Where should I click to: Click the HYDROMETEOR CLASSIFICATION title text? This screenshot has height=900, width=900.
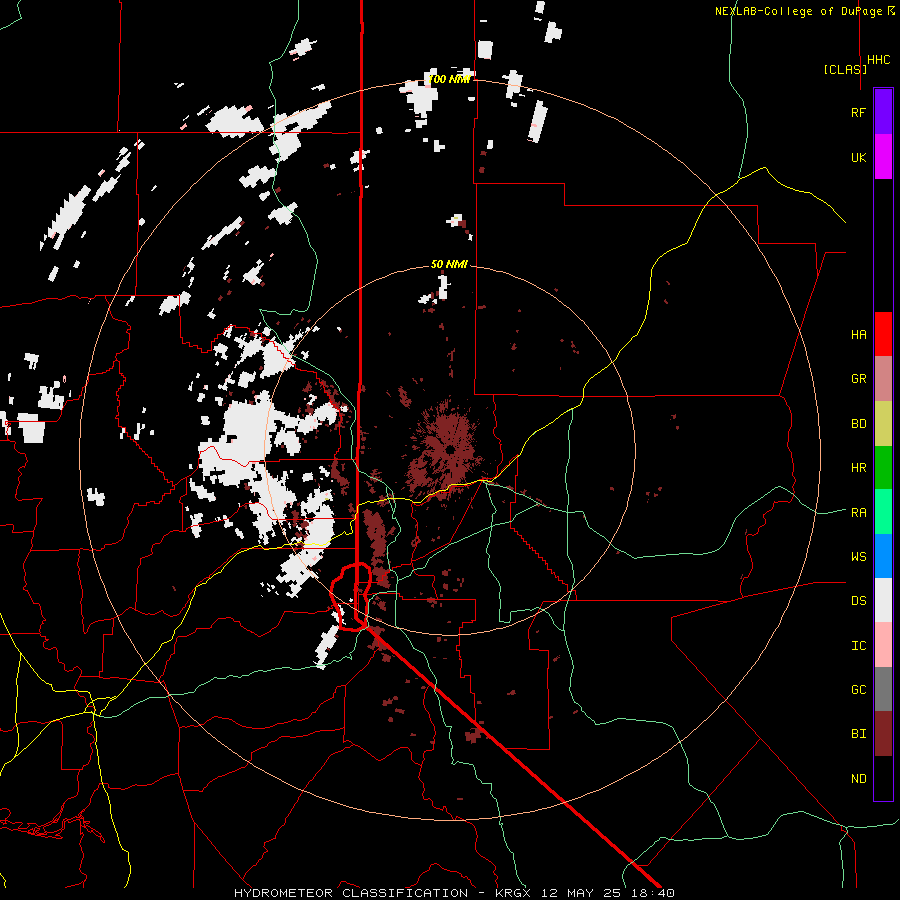[351, 893]
